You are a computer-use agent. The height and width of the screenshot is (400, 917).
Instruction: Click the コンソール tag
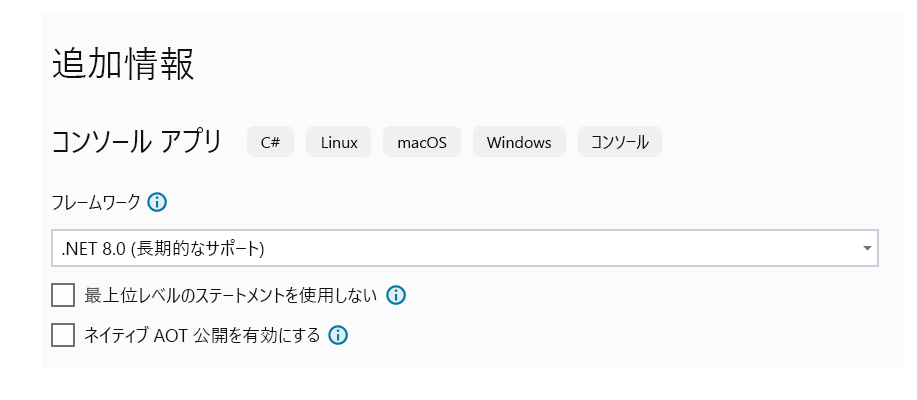click(620, 142)
